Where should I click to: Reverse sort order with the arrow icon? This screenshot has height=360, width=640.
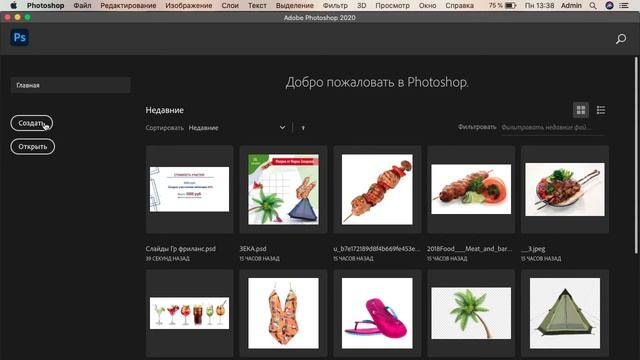click(x=303, y=128)
